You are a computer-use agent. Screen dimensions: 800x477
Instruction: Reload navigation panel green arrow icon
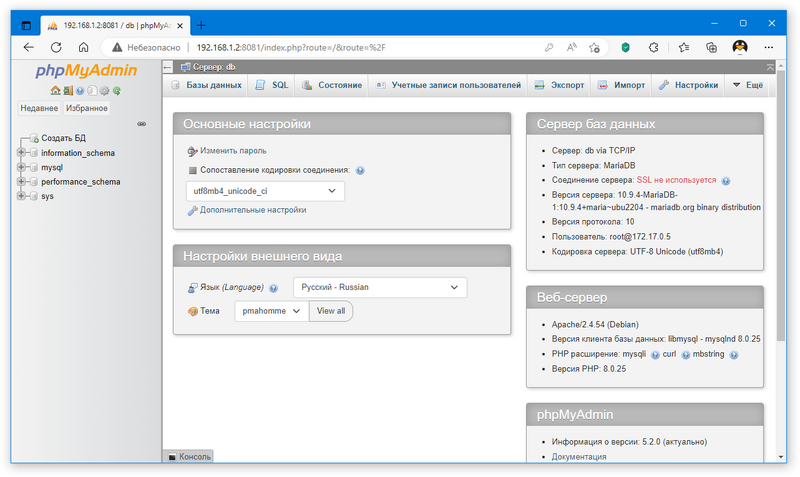(x=117, y=91)
